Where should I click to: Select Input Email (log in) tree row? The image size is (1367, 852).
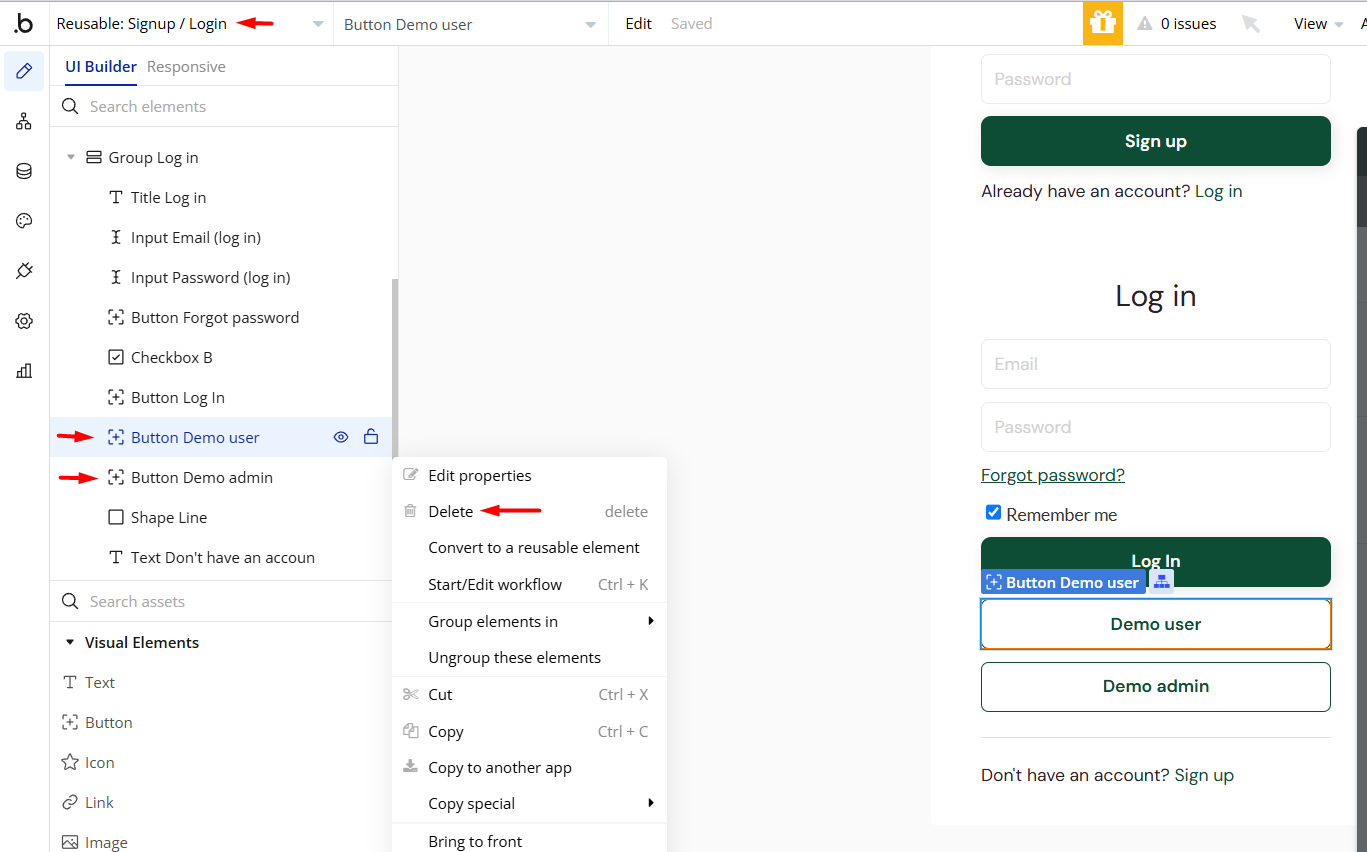[x=220, y=237]
